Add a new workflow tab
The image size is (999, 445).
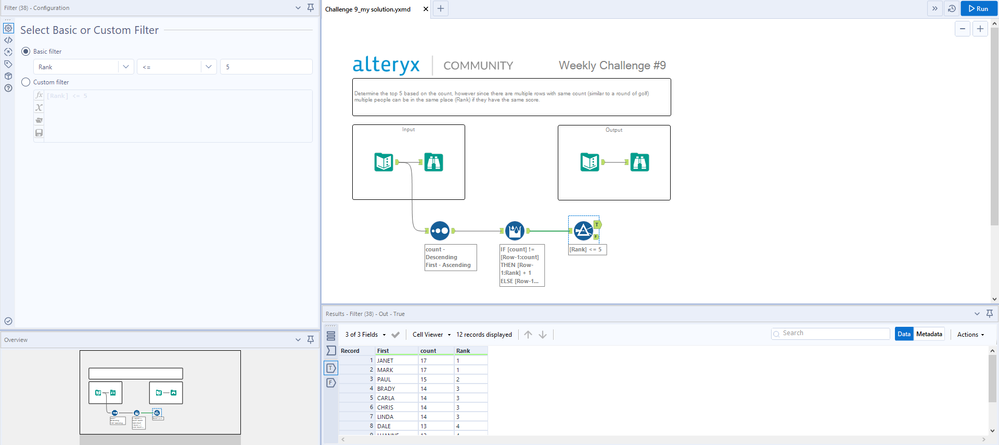(x=441, y=8)
